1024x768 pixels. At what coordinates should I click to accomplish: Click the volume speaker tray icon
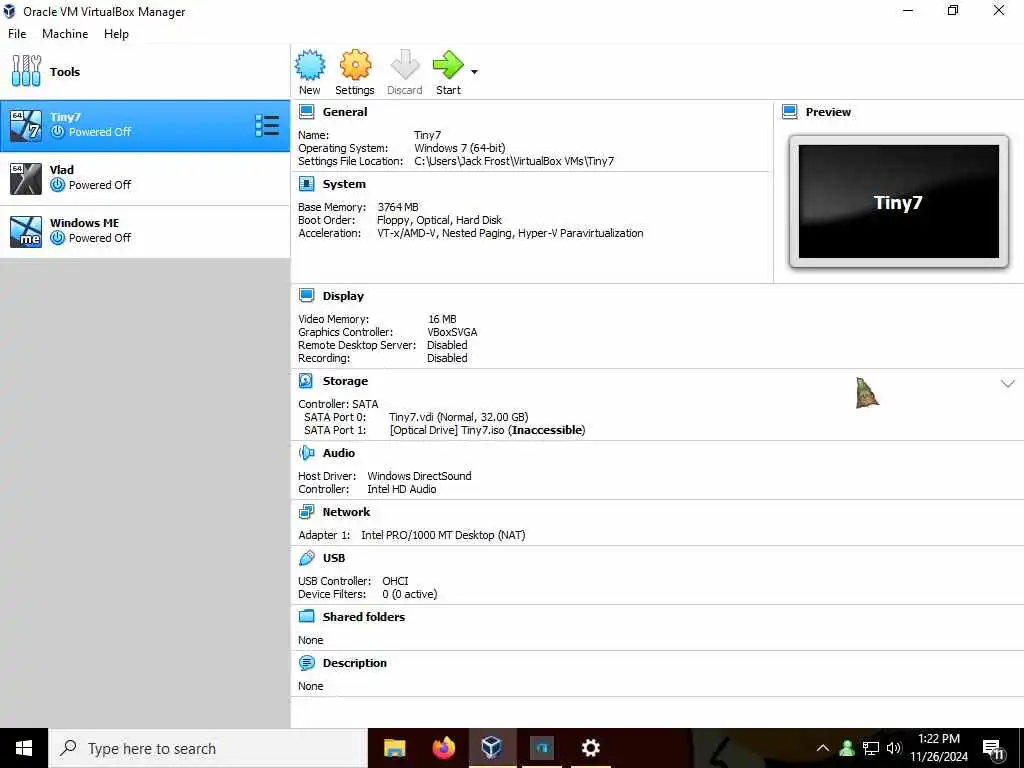coord(894,748)
